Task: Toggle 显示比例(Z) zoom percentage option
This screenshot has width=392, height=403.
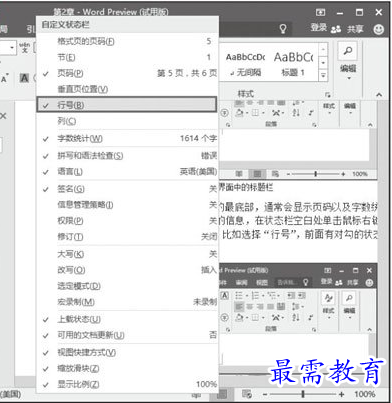Action: 127,384
